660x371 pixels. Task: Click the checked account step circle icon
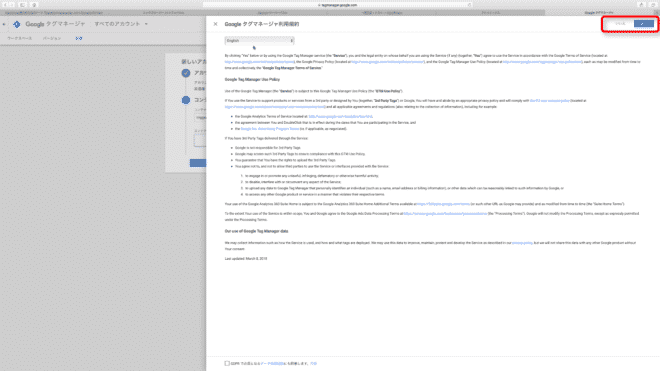[186, 73]
